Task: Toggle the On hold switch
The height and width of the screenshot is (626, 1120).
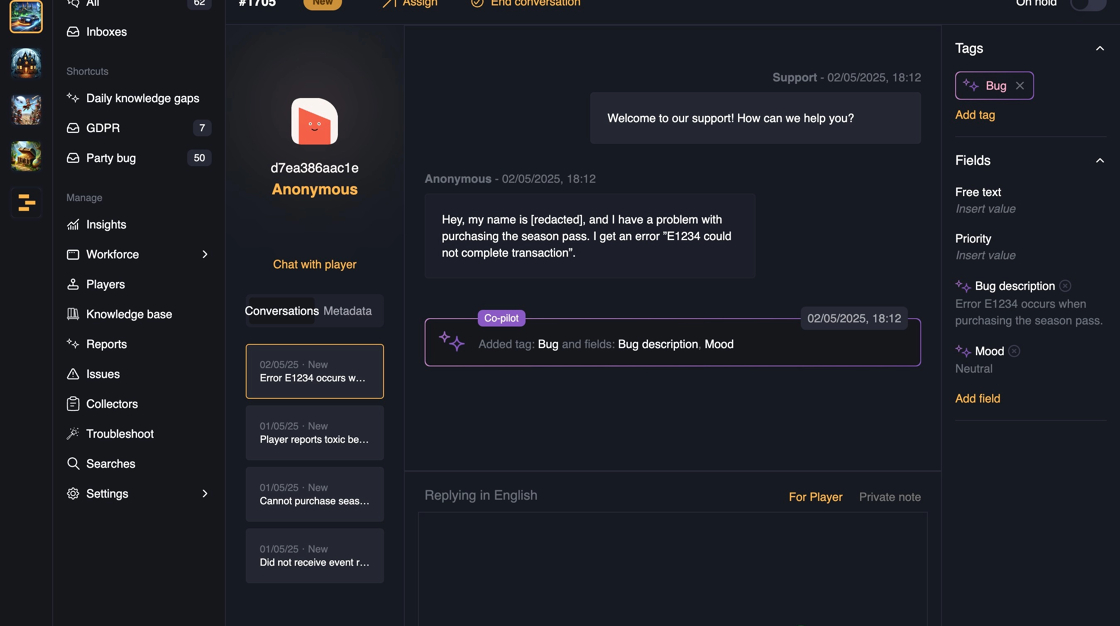Action: (1087, 4)
